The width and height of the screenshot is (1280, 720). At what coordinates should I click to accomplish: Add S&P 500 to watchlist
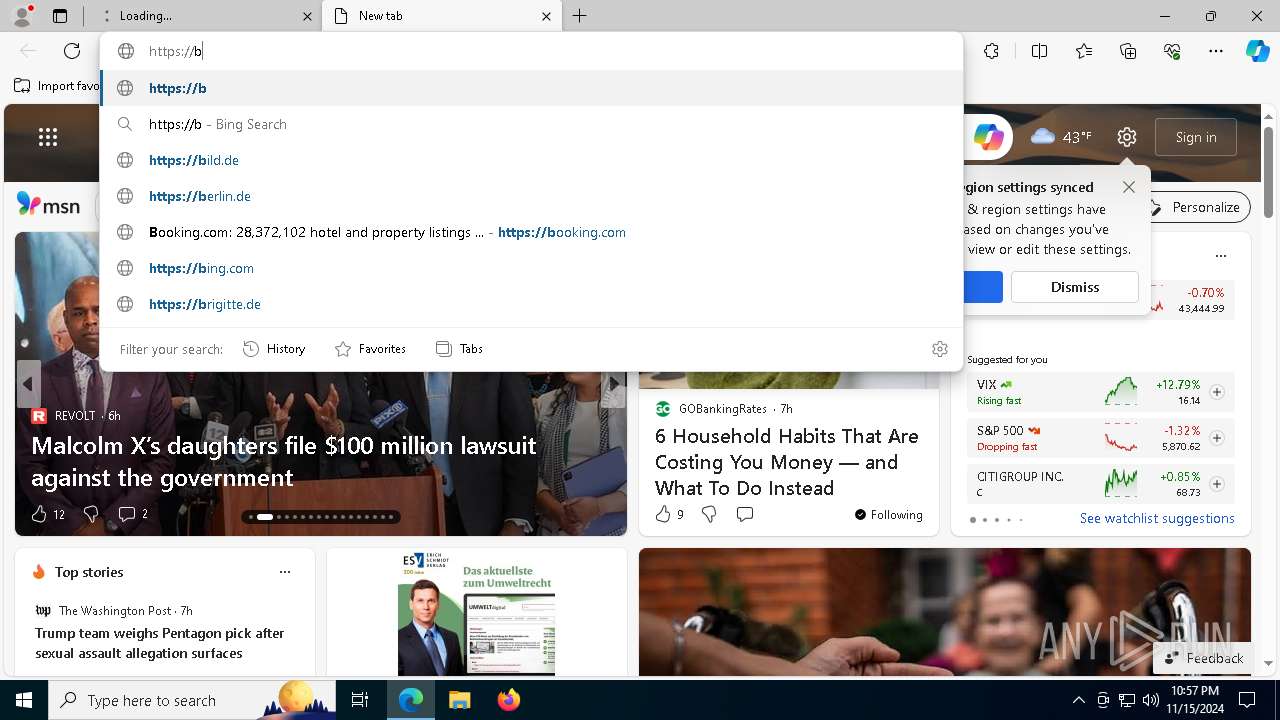pyautogui.click(x=1217, y=438)
